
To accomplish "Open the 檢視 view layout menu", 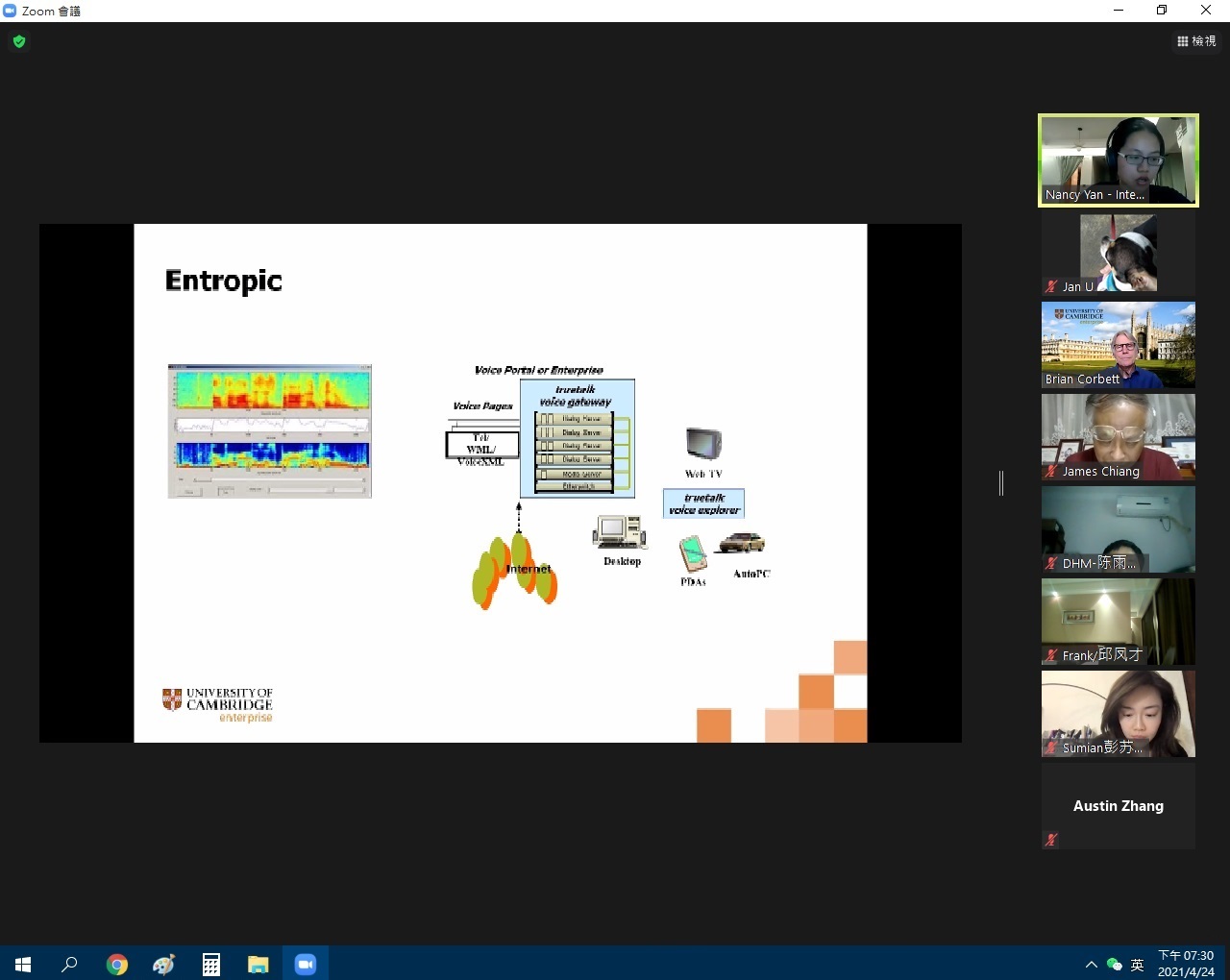I will click(x=1196, y=41).
